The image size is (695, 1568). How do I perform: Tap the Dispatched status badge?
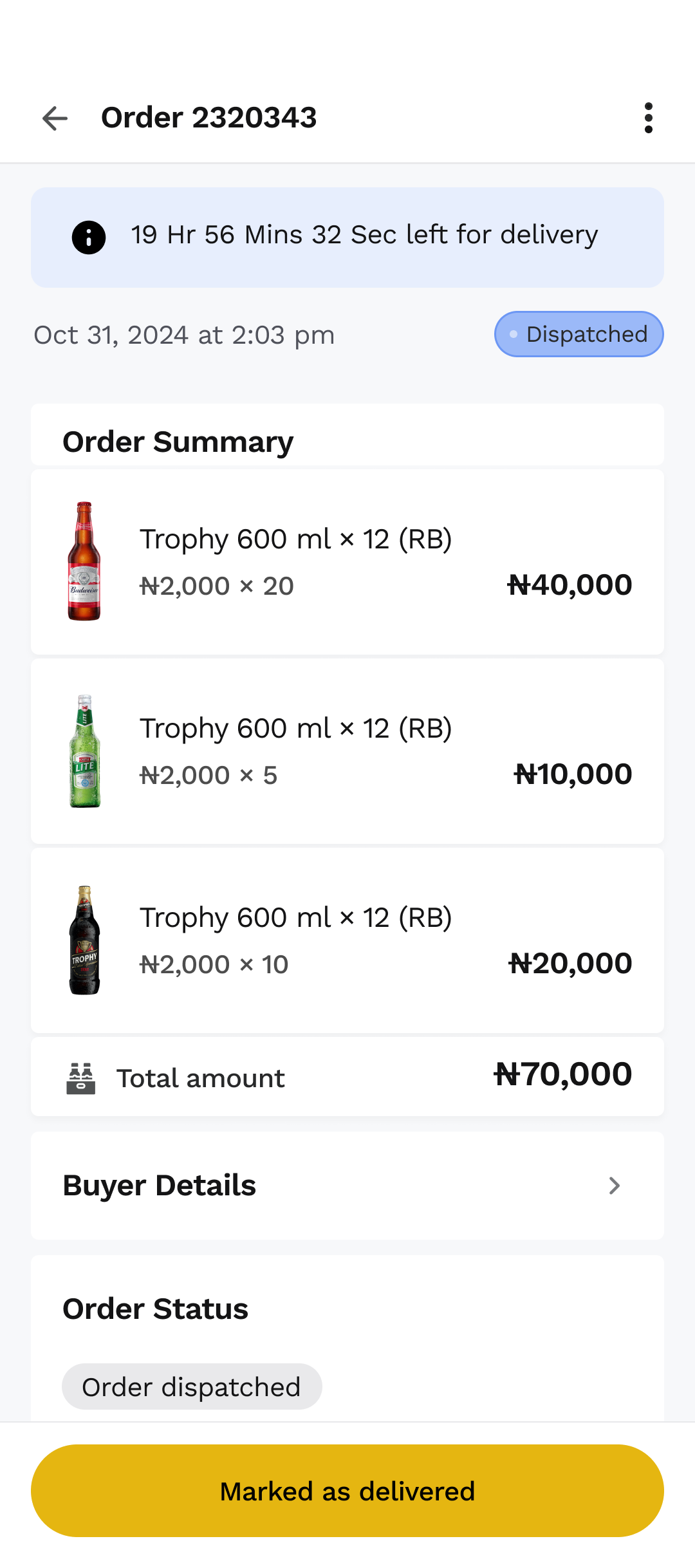tap(579, 334)
